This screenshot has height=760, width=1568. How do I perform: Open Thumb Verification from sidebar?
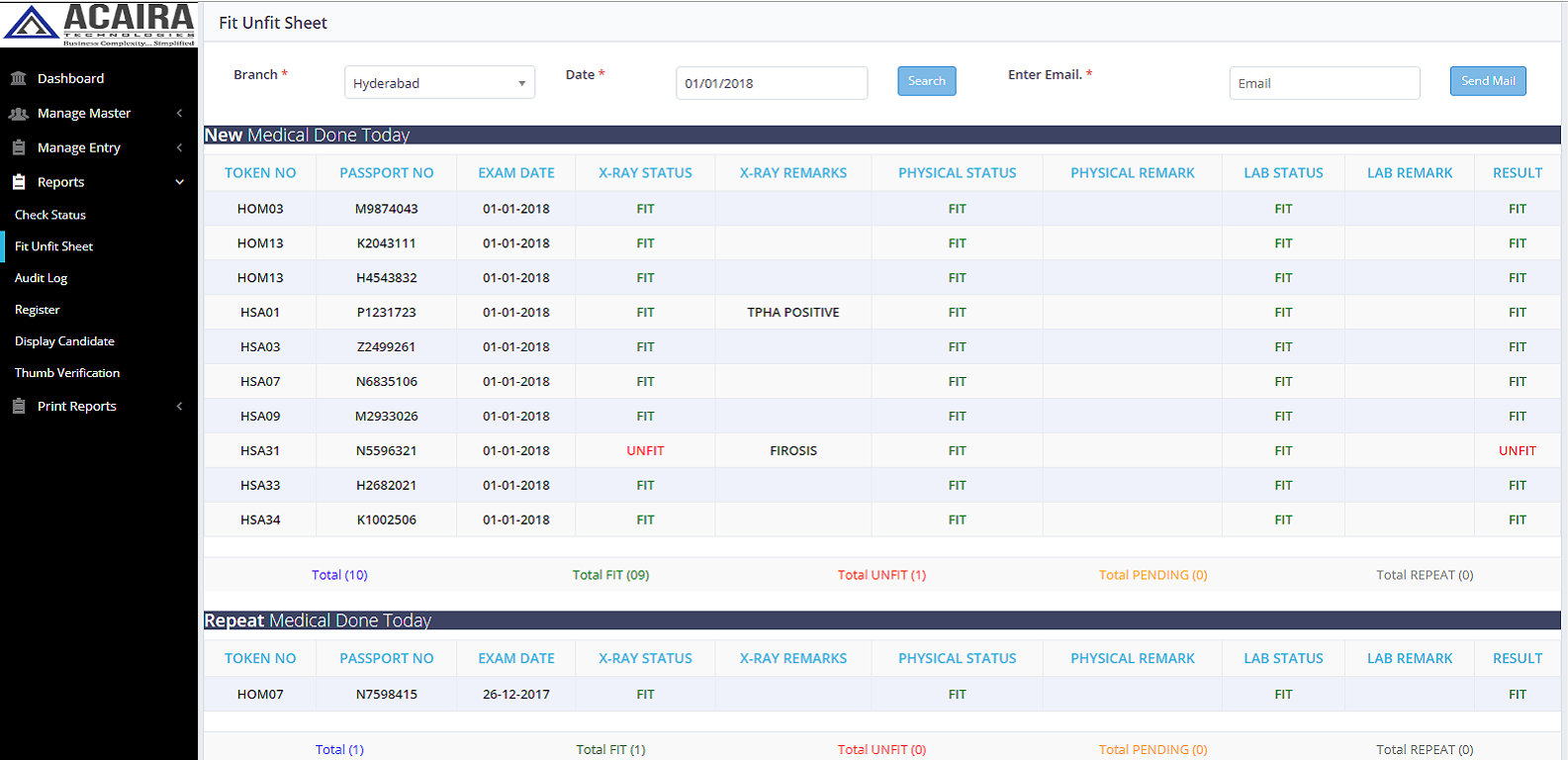point(67,373)
